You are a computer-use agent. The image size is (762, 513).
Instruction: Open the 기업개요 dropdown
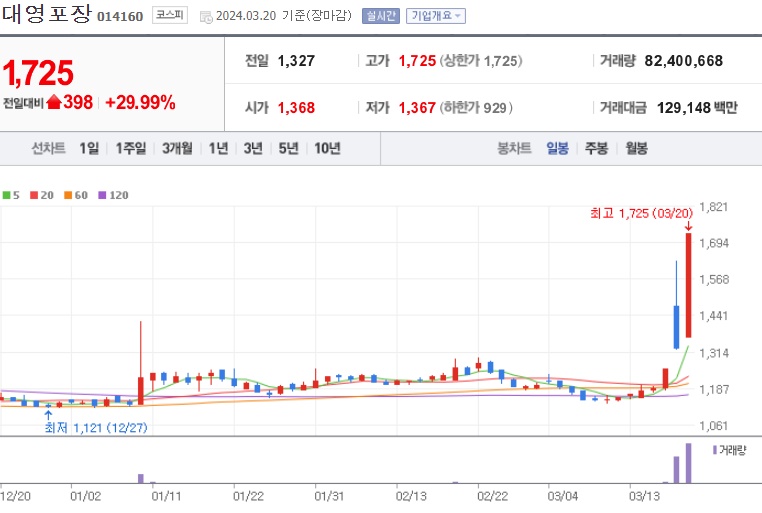(436, 16)
